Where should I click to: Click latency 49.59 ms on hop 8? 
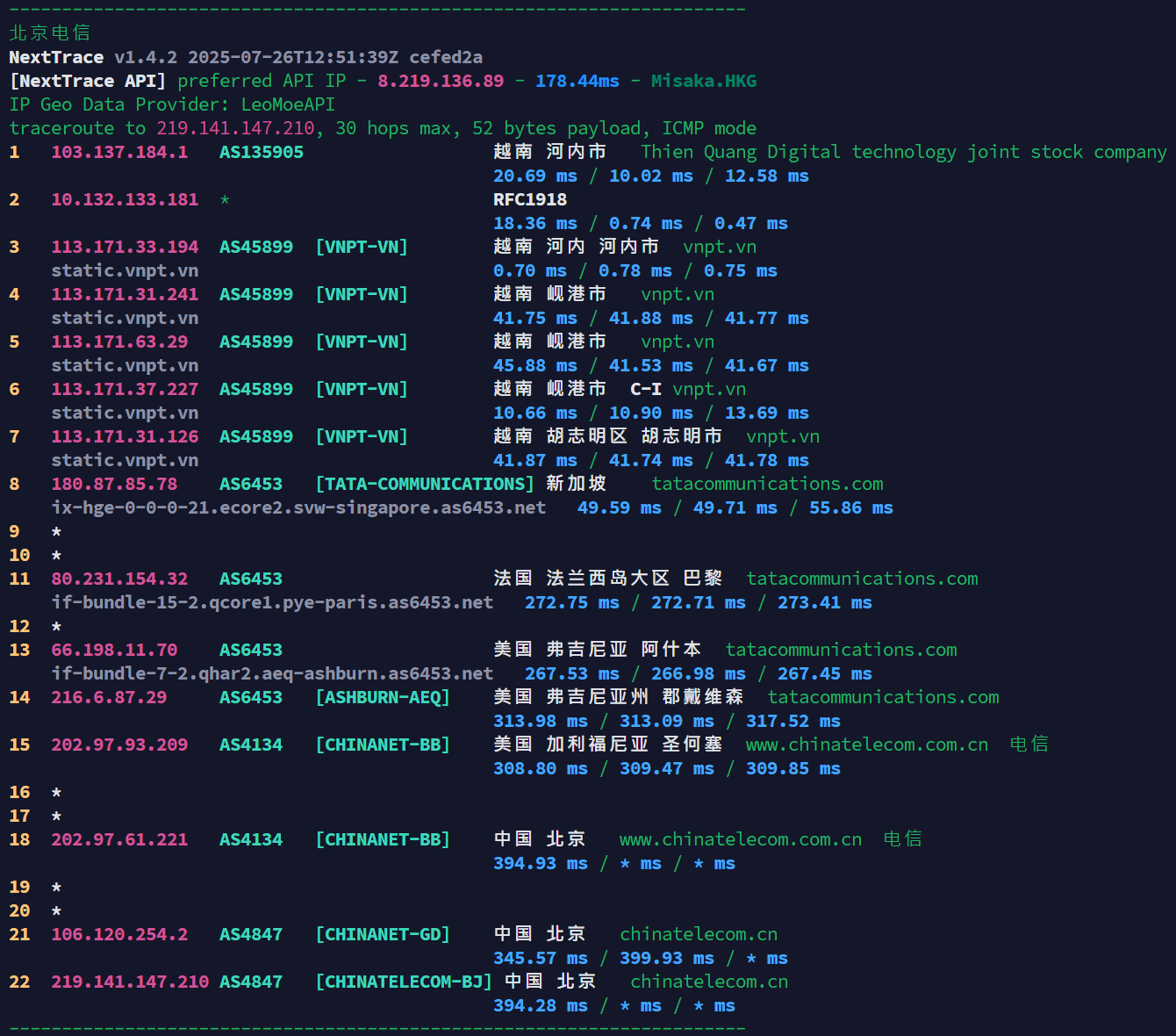pyautogui.click(x=620, y=507)
